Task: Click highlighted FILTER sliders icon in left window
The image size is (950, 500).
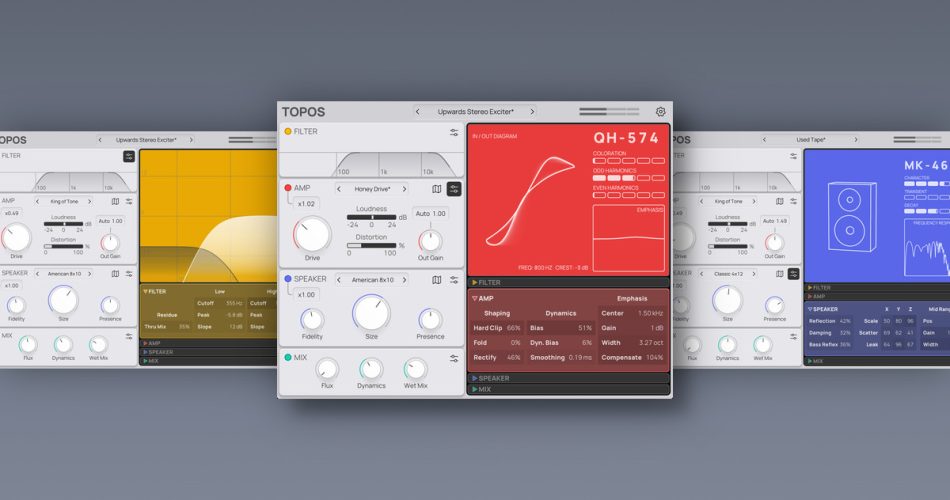Action: coord(129,156)
